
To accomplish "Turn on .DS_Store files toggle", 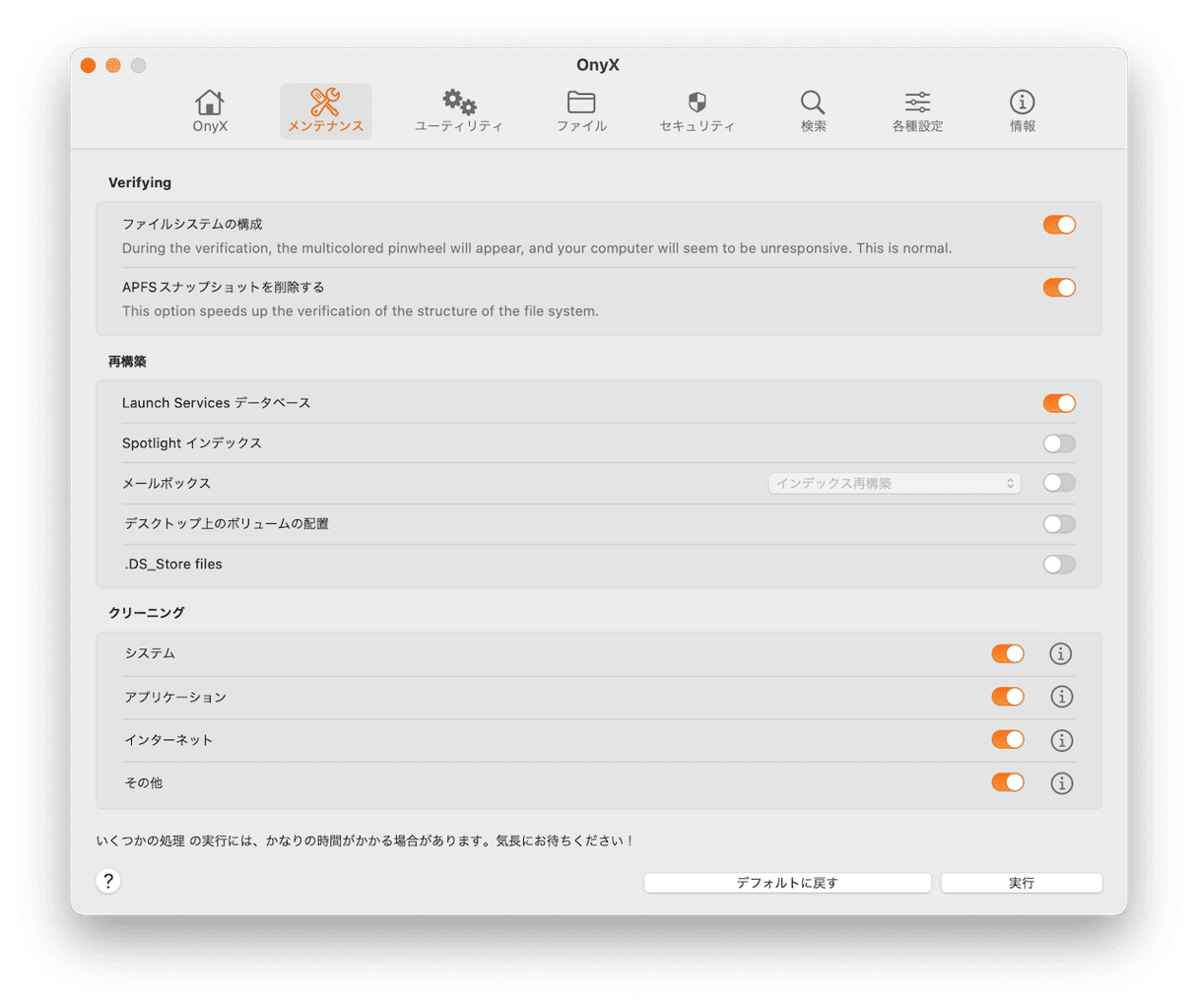I will tap(1059, 565).
